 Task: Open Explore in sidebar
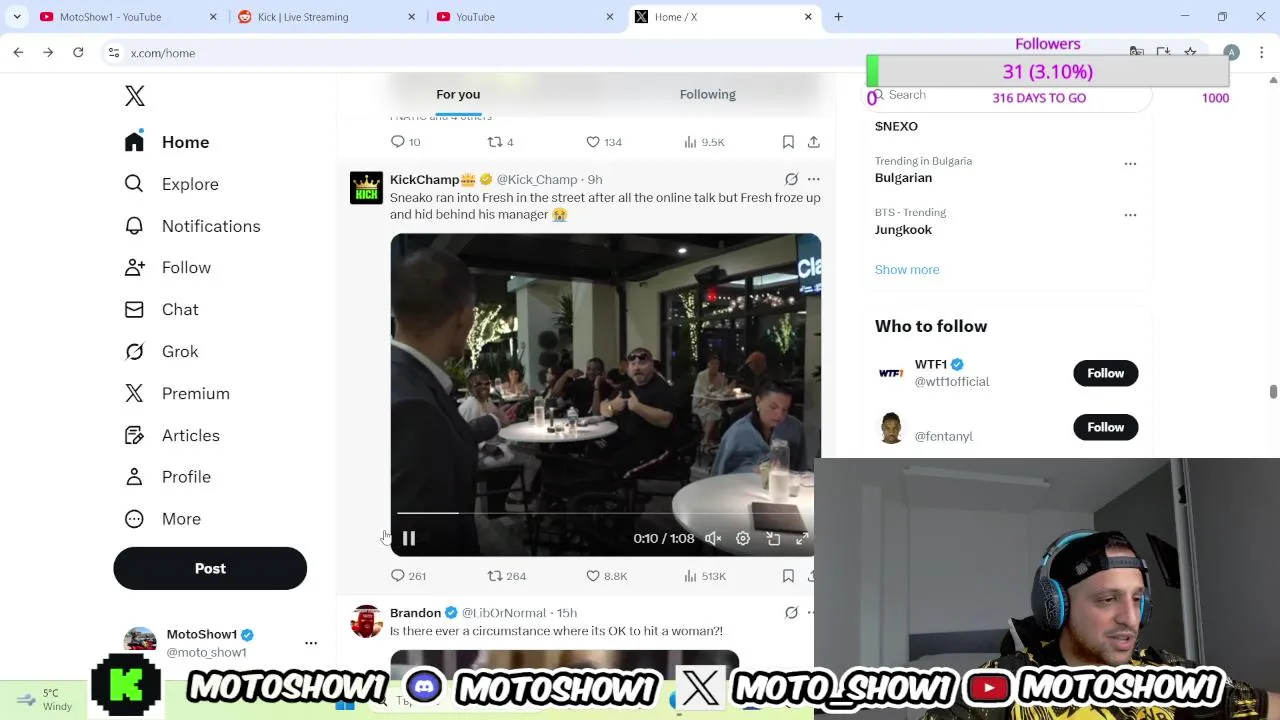[x=171, y=184]
